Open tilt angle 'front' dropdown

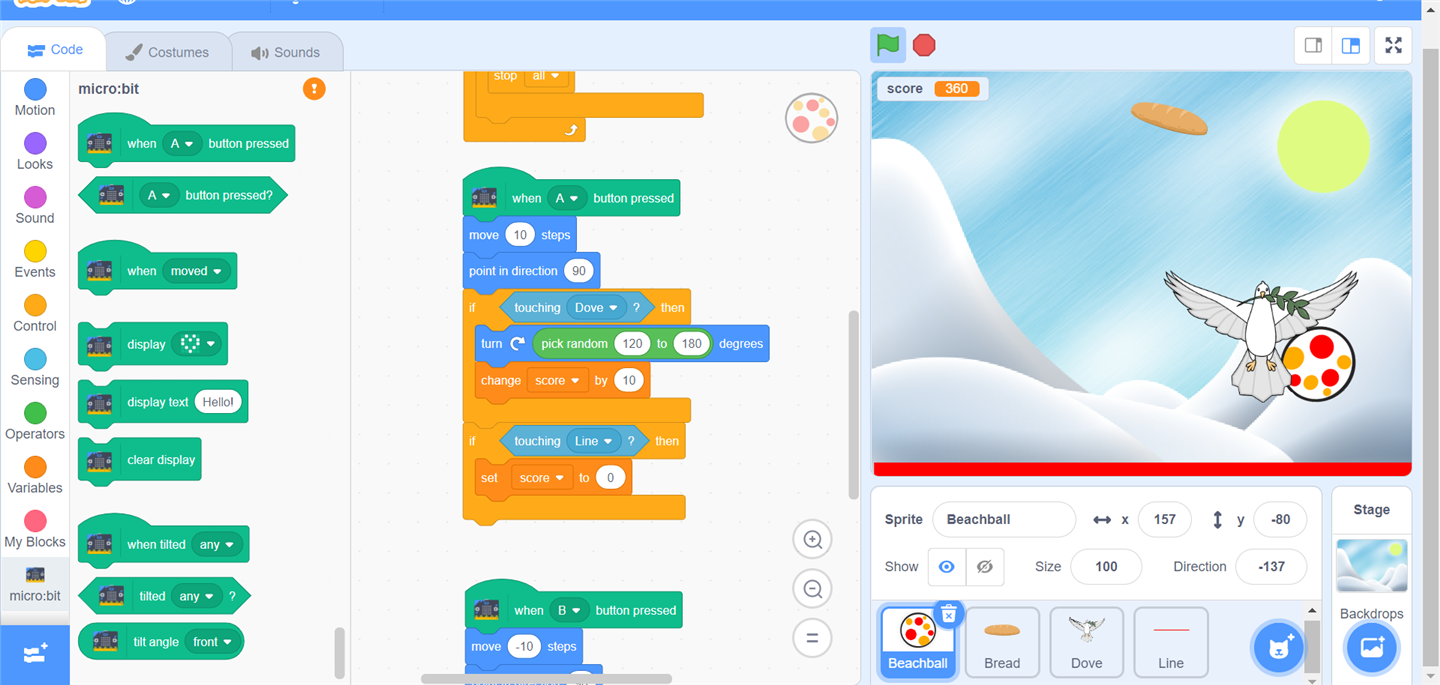pyautogui.click(x=227, y=642)
